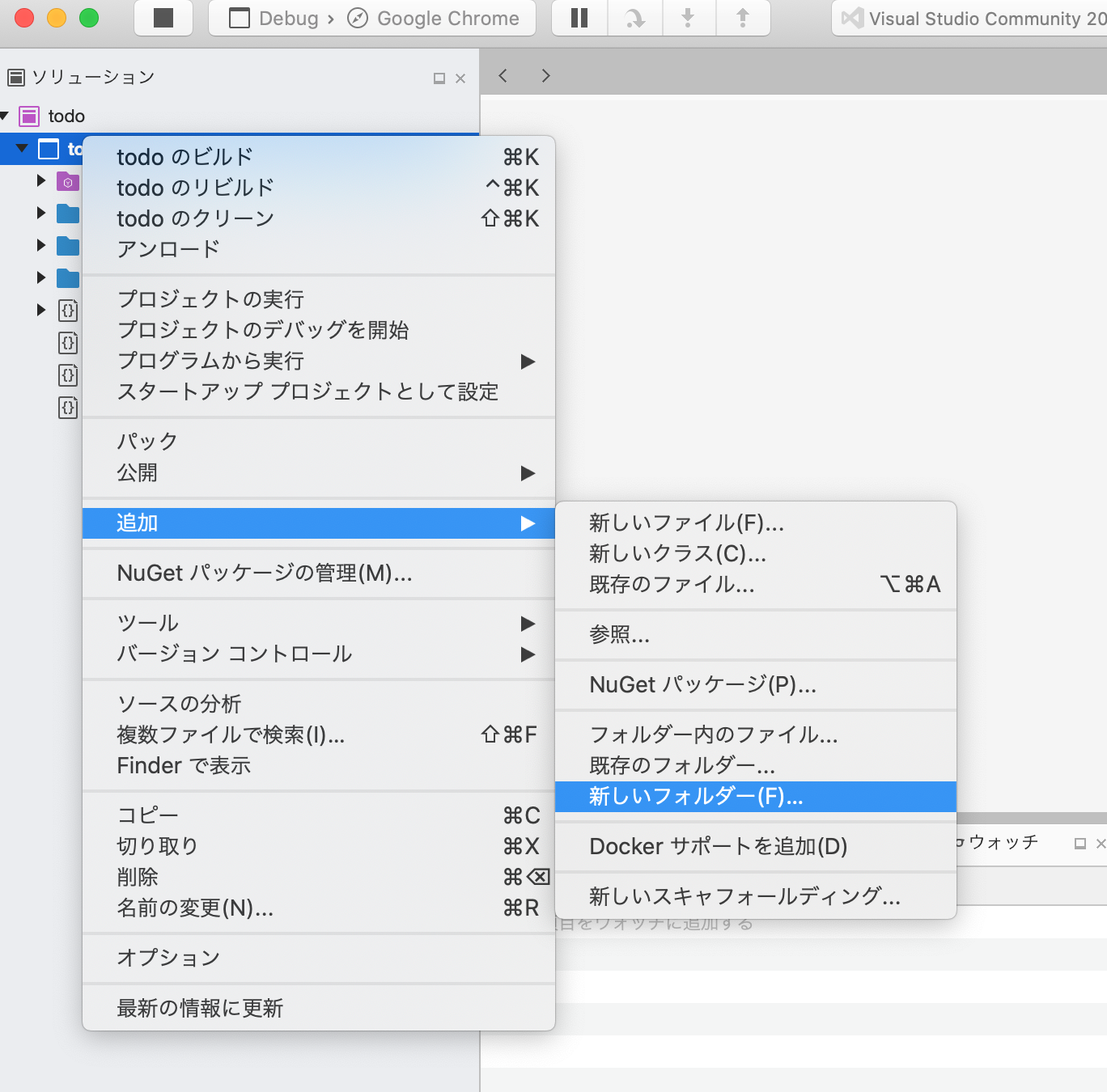Click the macOS green zoom window button

coord(89,18)
